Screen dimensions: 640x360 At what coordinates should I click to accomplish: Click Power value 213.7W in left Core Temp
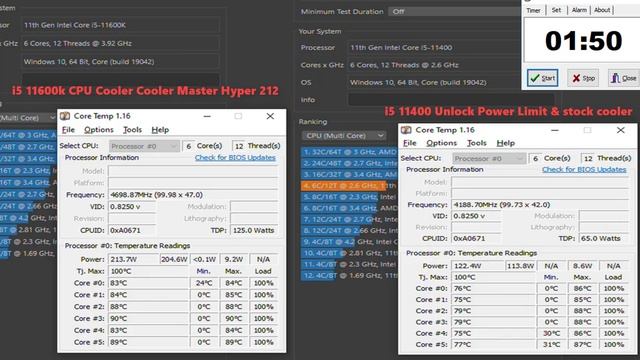click(133, 259)
